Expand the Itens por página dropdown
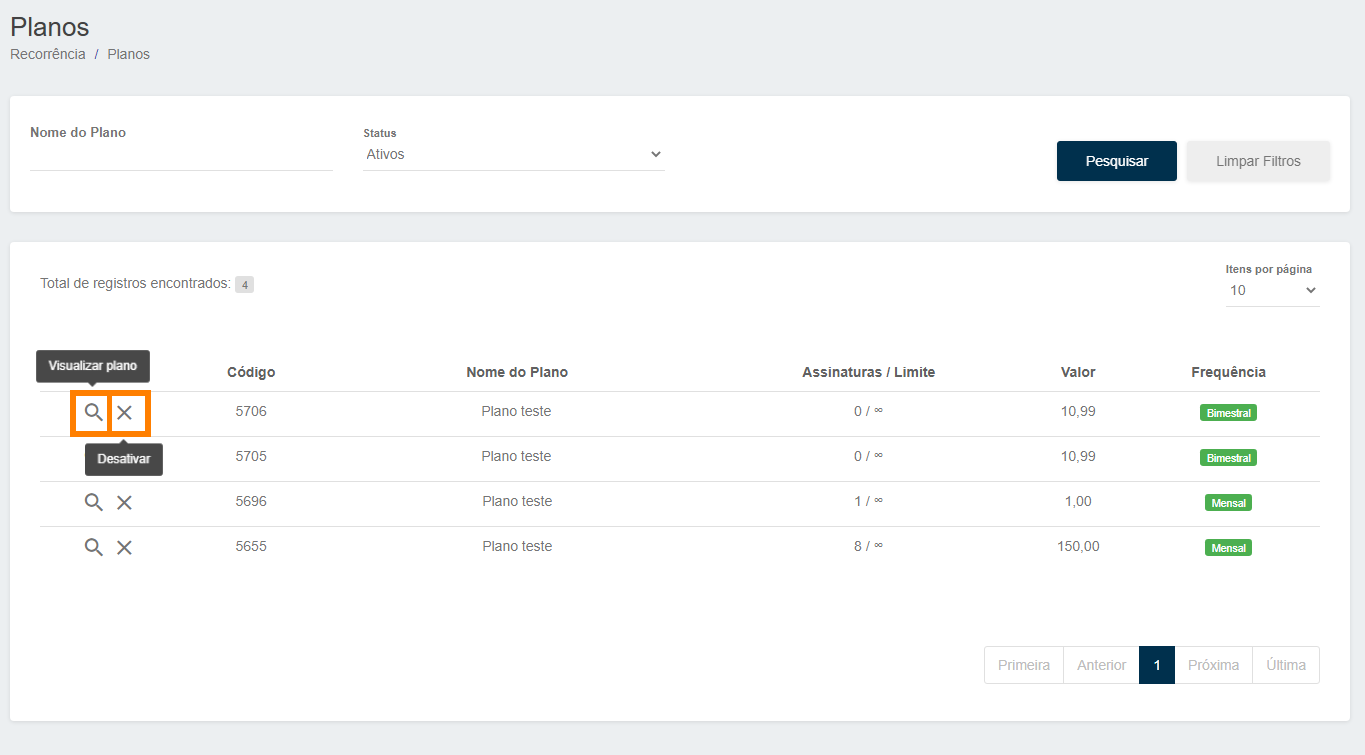This screenshot has width=1365, height=755. click(x=1272, y=290)
